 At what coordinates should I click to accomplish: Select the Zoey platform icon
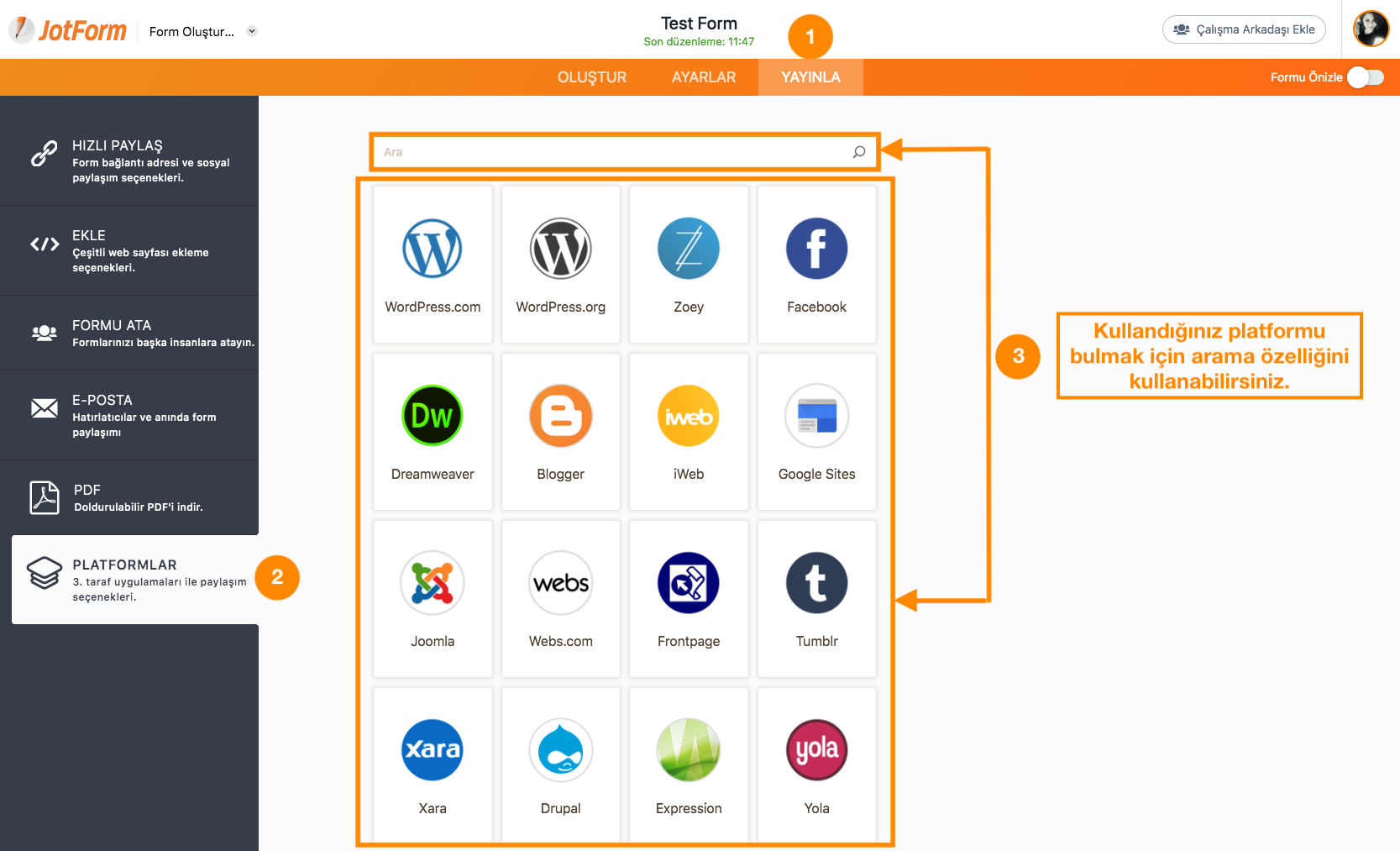689,249
